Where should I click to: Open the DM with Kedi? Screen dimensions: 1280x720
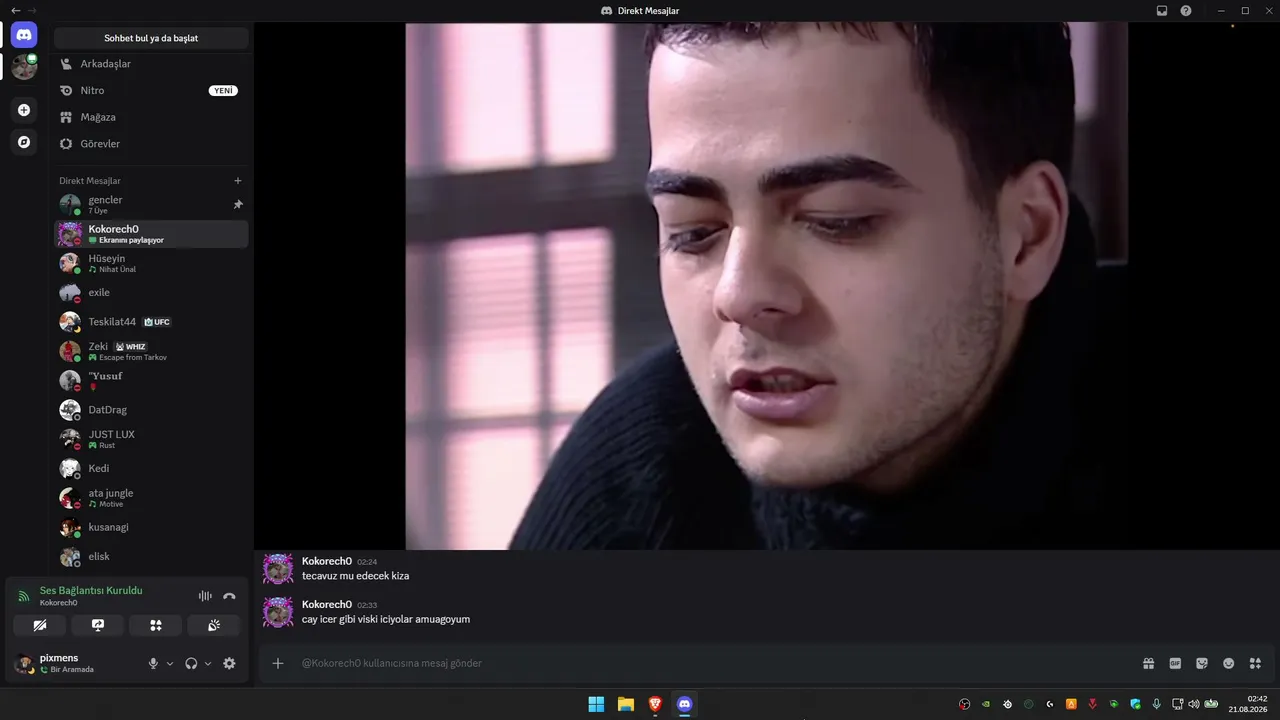(x=151, y=469)
